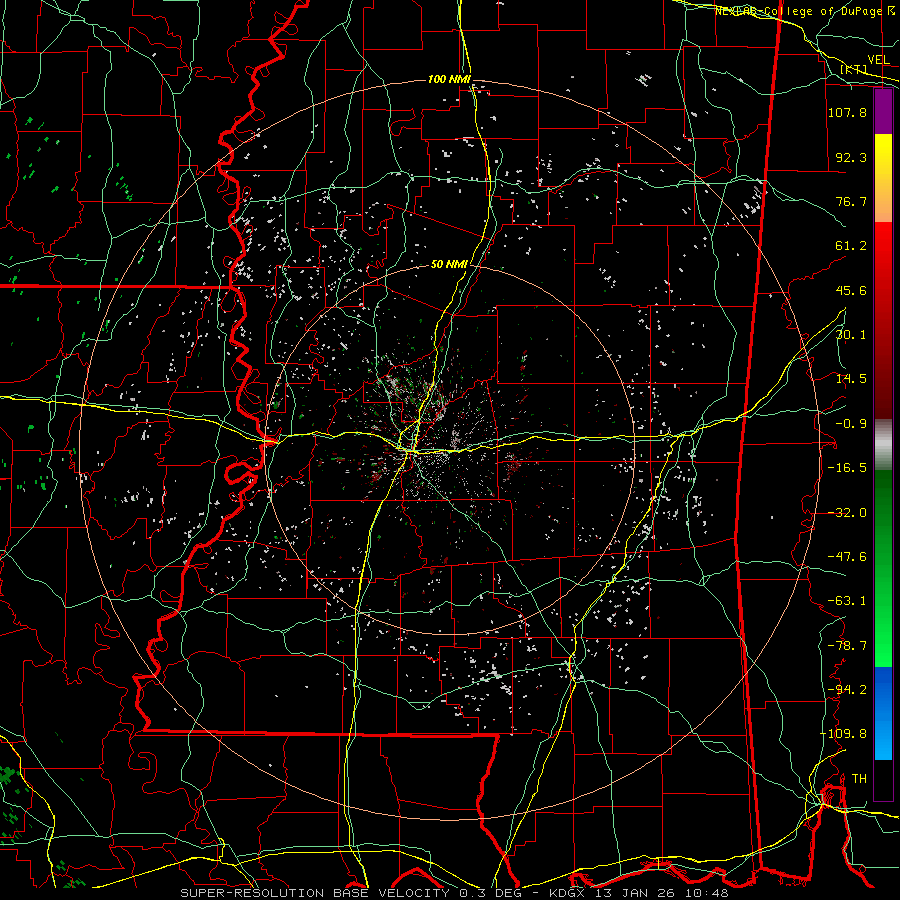Select the 14.5 velocity scale value
This screenshot has width=900, height=900.
(852, 379)
